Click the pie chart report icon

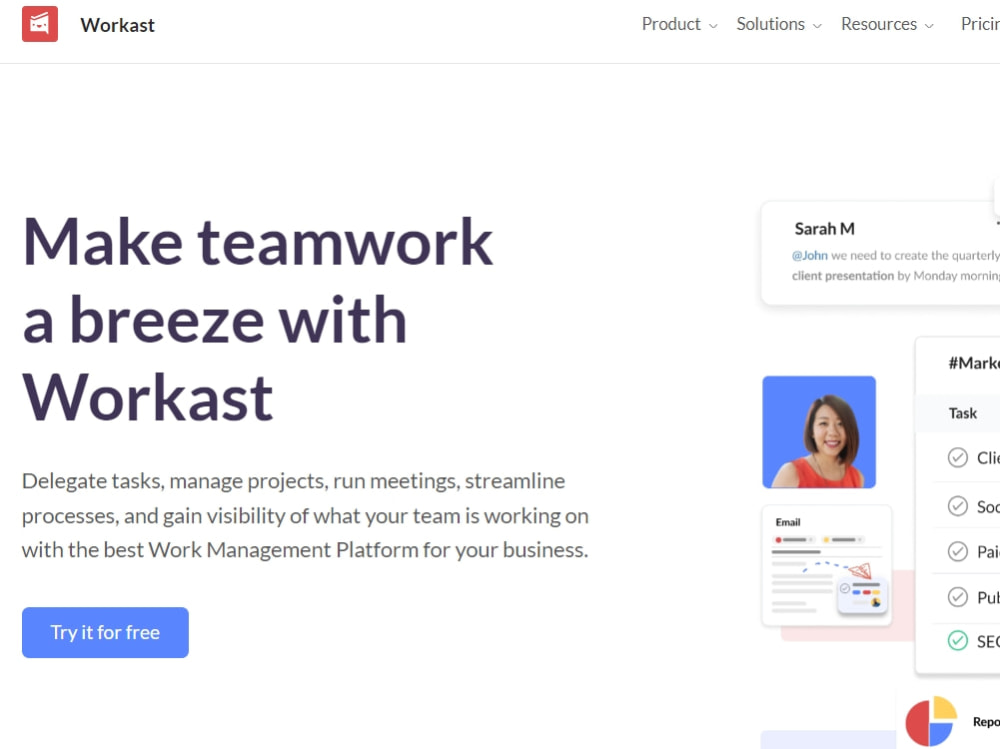[931, 722]
